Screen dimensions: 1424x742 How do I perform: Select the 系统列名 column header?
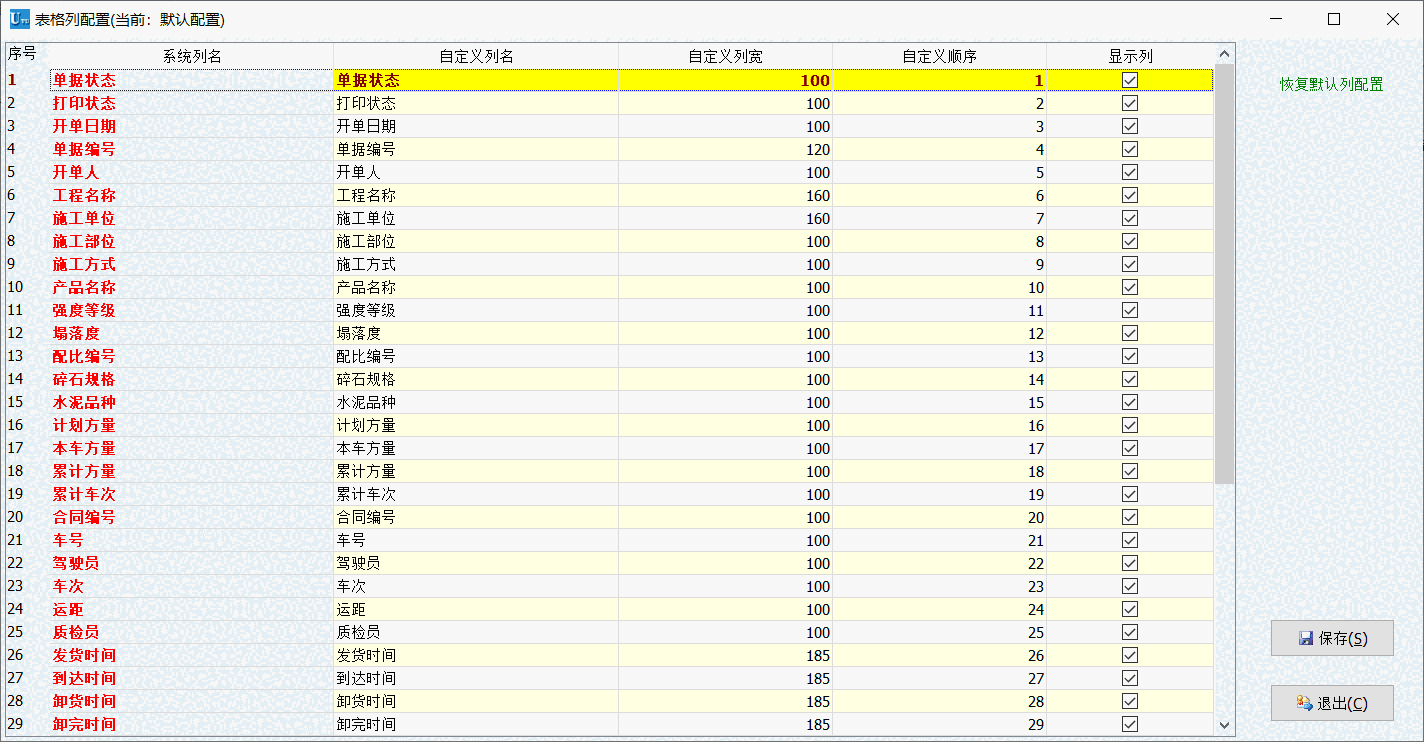[192, 56]
